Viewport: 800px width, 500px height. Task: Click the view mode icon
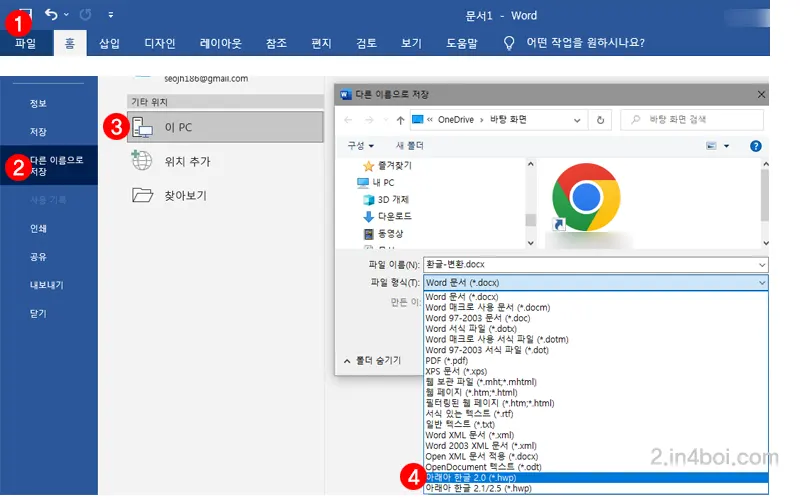coord(711,146)
